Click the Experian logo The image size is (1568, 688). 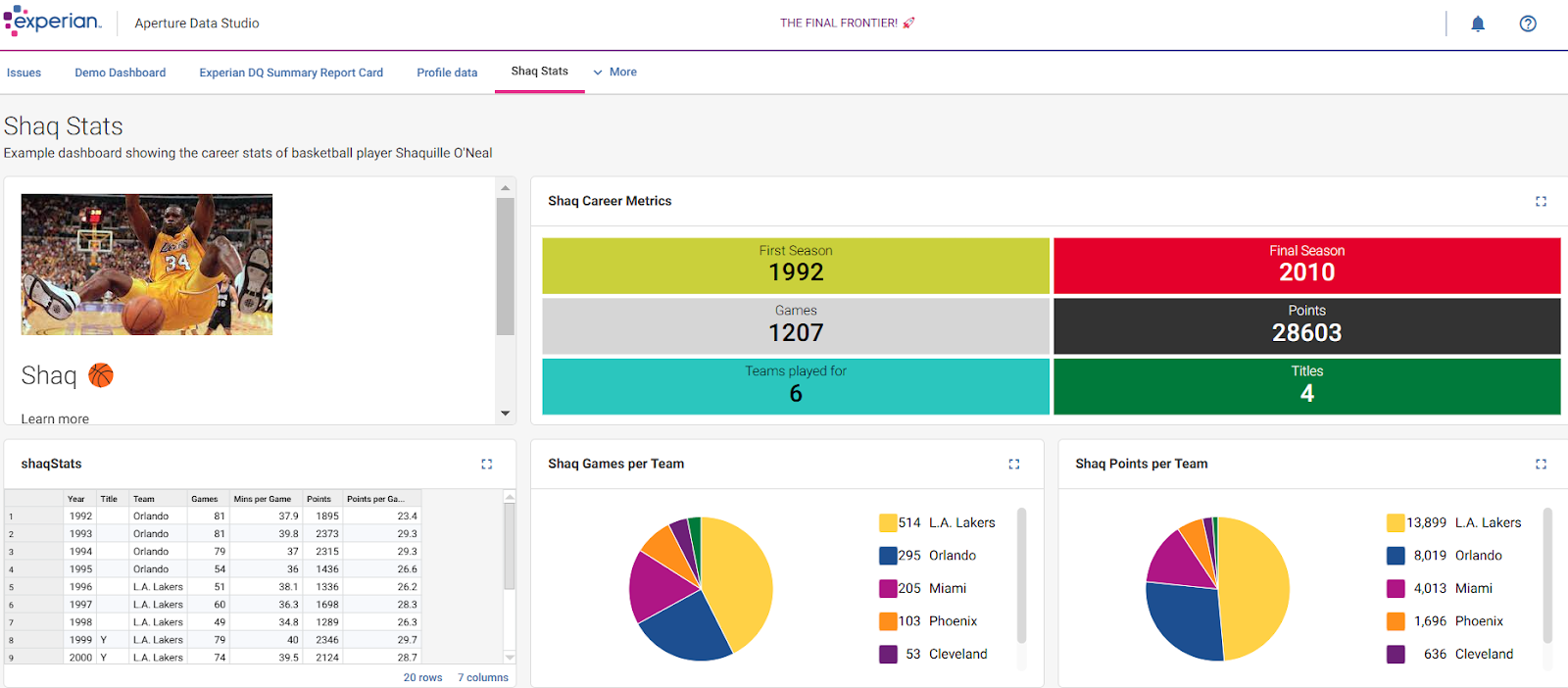(x=52, y=22)
